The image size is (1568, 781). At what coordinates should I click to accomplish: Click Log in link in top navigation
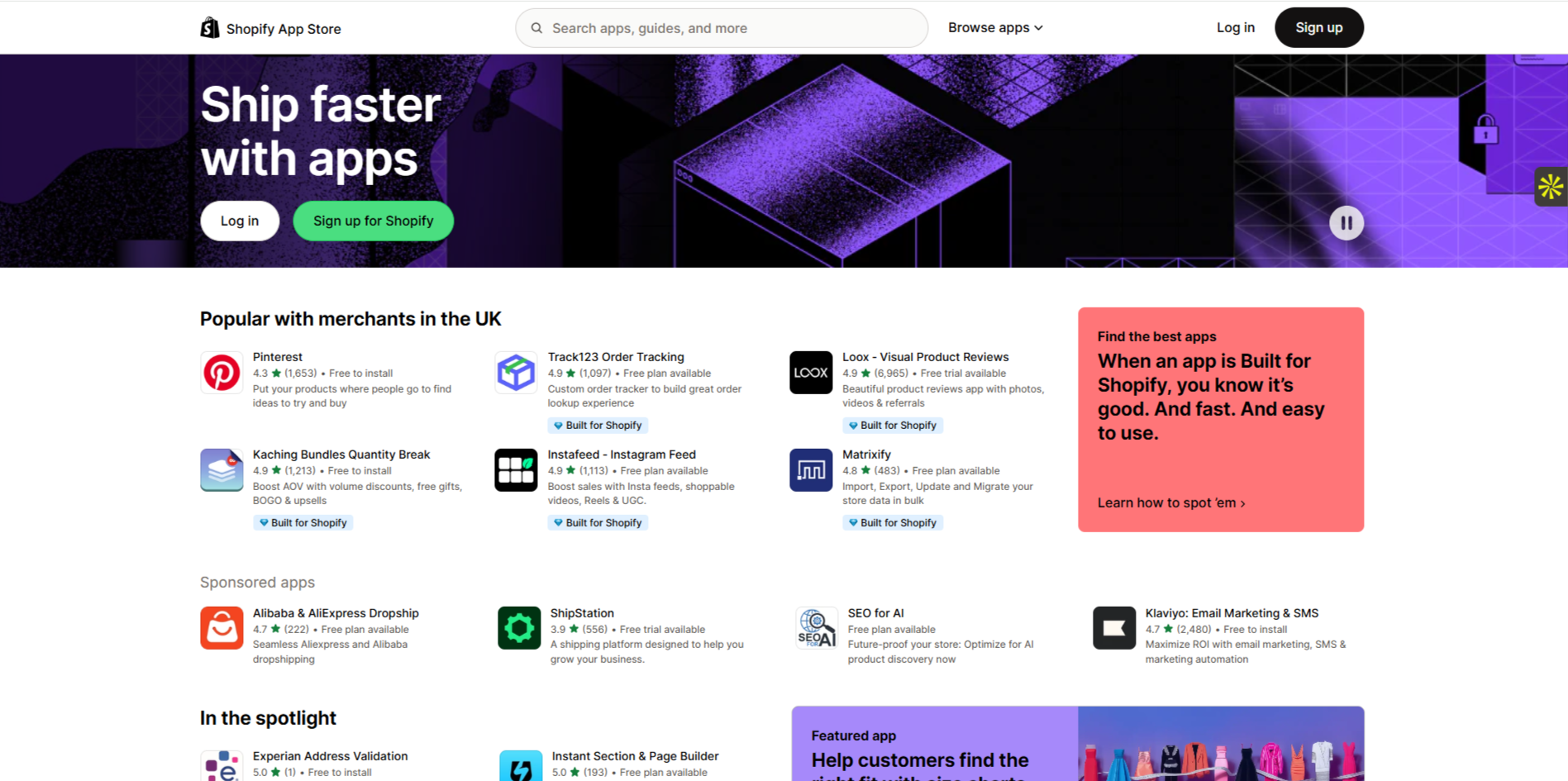[x=1235, y=28]
